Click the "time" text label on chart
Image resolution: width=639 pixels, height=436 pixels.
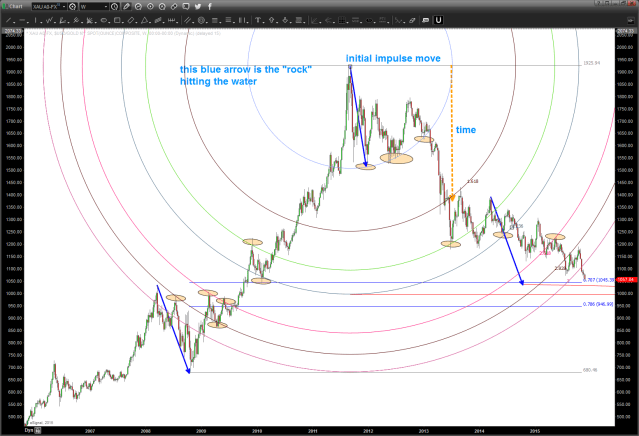coord(465,130)
